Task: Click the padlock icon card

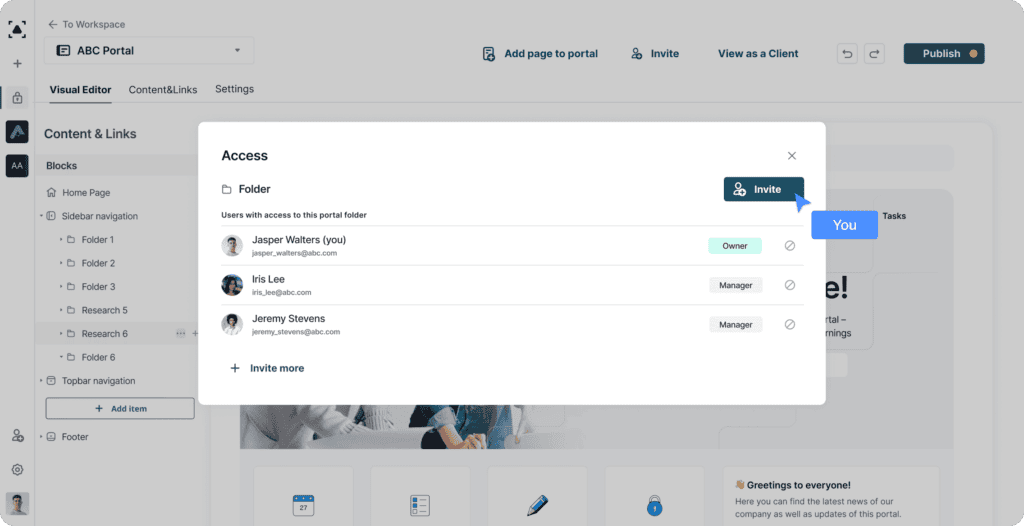Action: [x=654, y=505]
